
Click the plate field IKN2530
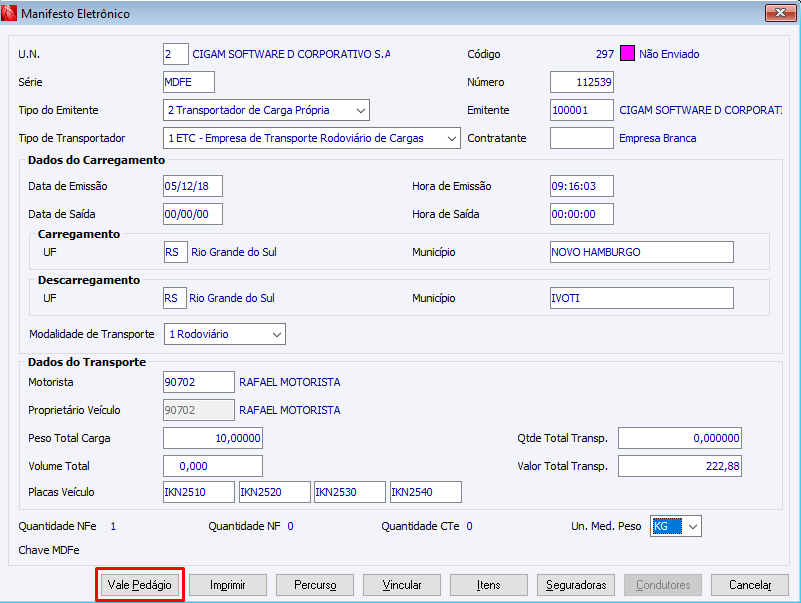pos(350,492)
